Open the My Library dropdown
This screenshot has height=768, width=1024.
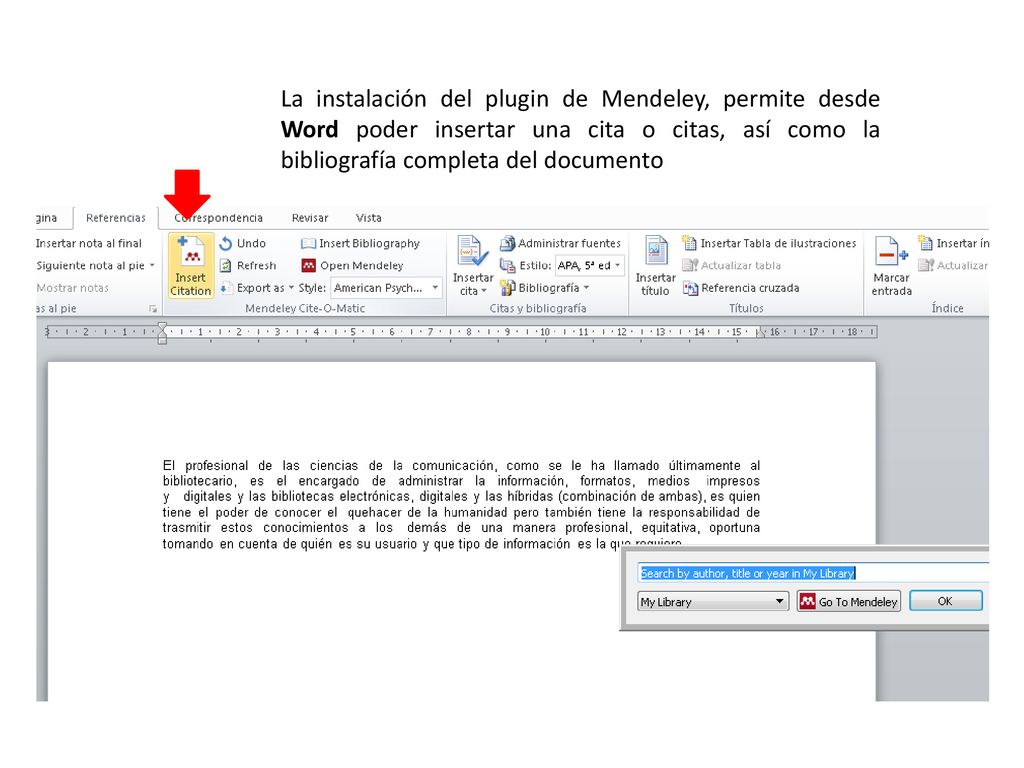coord(712,601)
